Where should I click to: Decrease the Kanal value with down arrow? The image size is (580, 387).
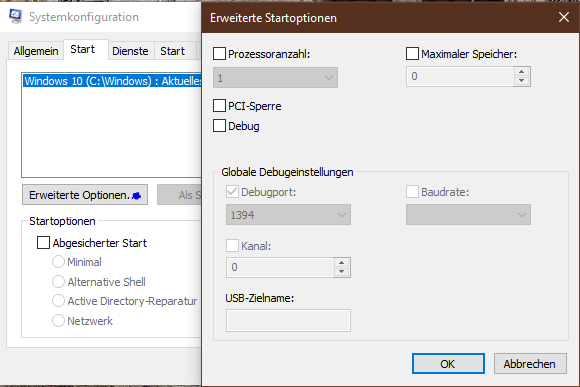click(x=341, y=272)
